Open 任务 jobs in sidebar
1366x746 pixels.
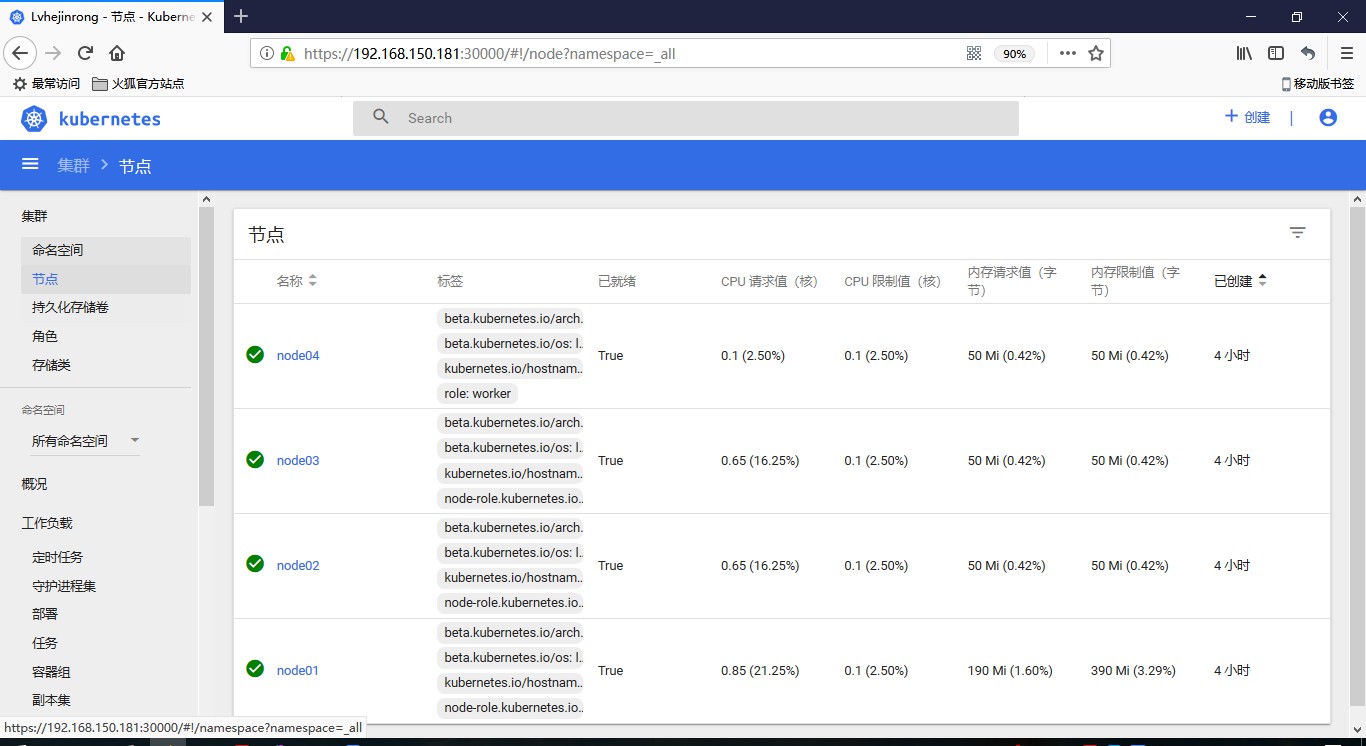(45, 643)
